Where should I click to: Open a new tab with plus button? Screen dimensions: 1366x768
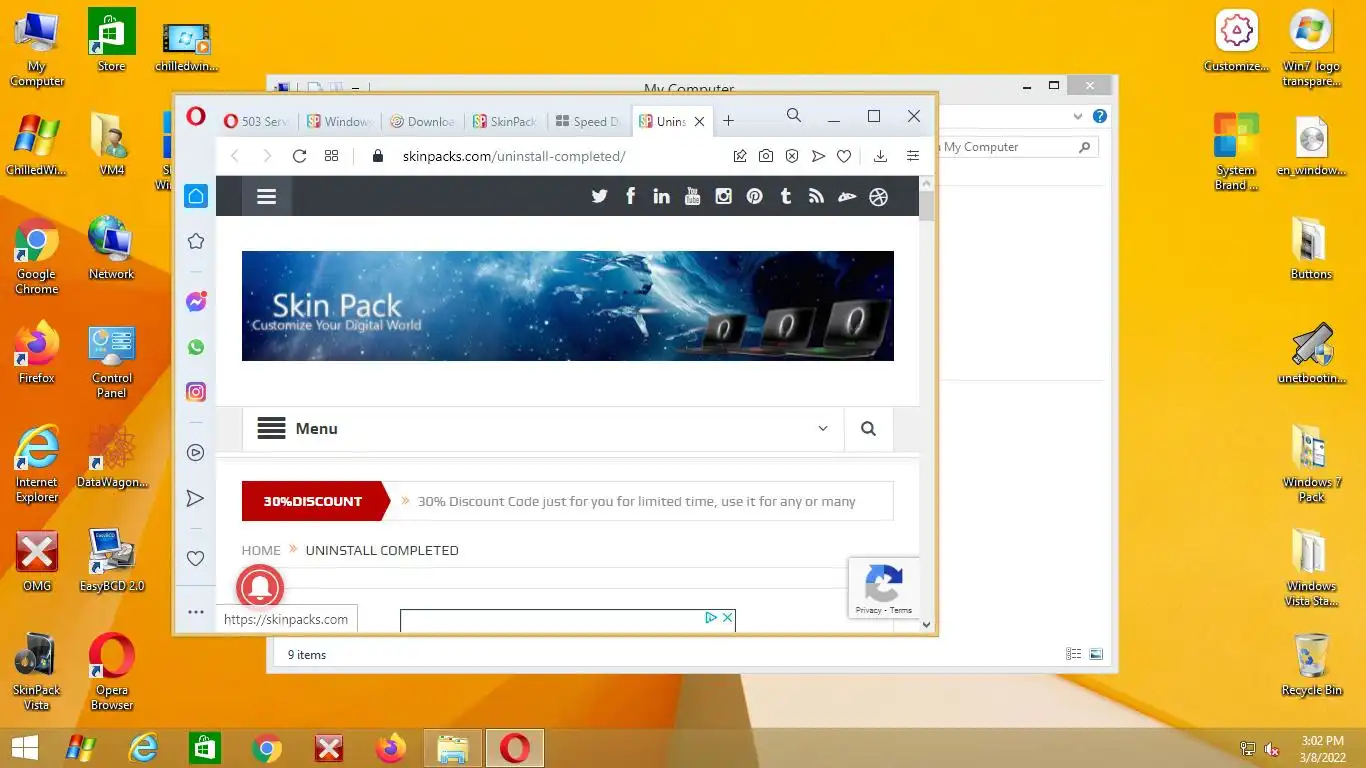[x=729, y=121]
